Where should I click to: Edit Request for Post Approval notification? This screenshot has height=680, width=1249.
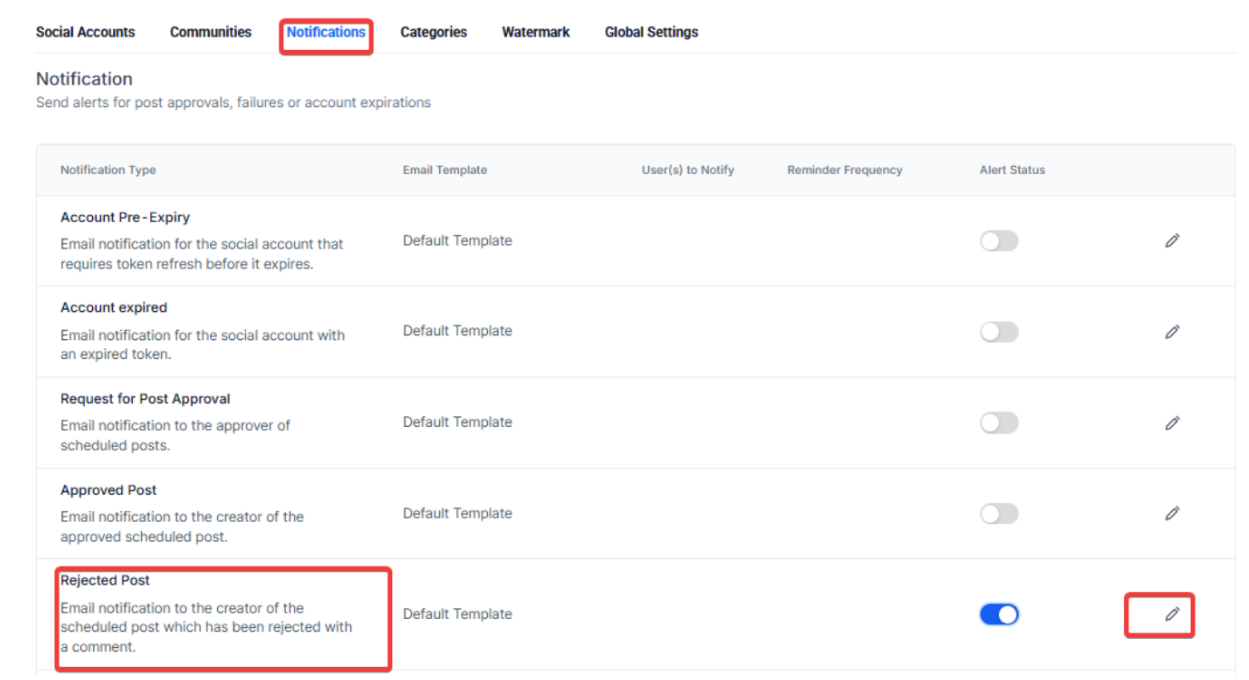(1172, 423)
